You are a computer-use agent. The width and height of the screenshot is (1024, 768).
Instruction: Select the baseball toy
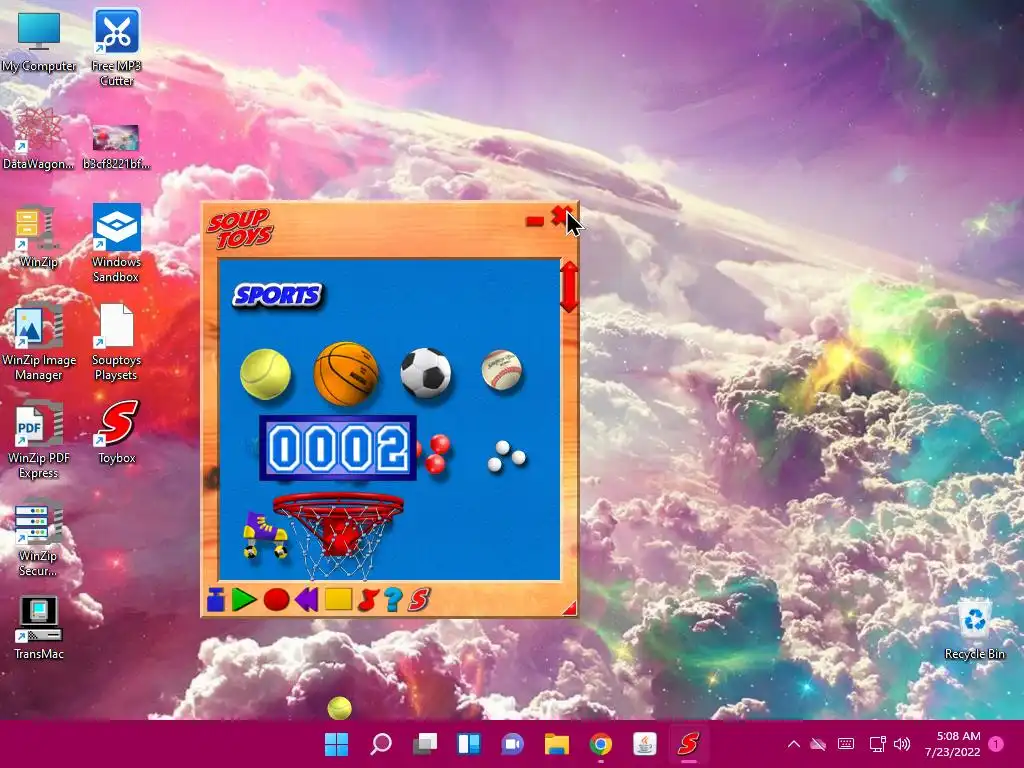(502, 370)
